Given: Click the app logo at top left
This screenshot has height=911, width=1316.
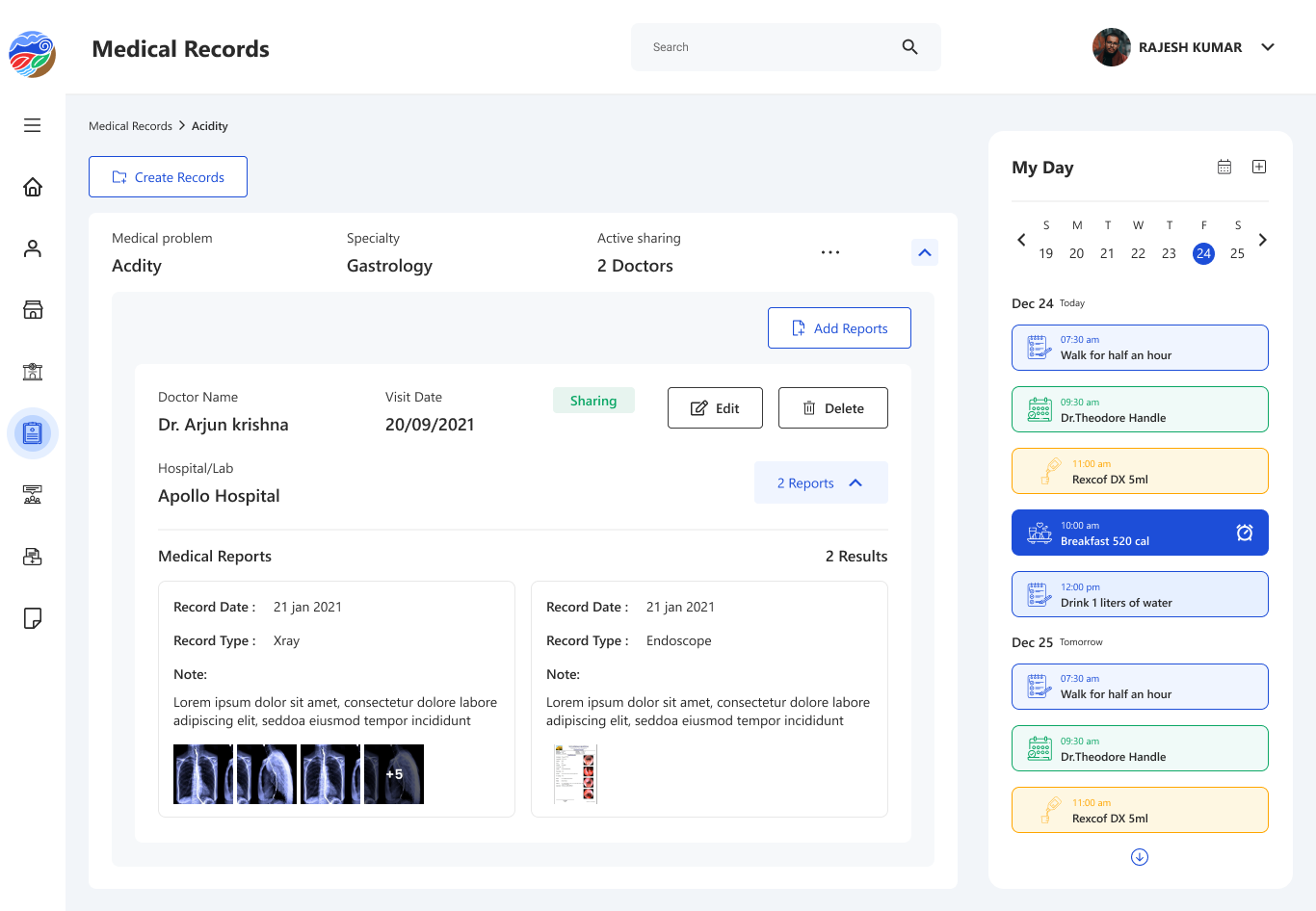Looking at the screenshot, I should click(x=33, y=54).
